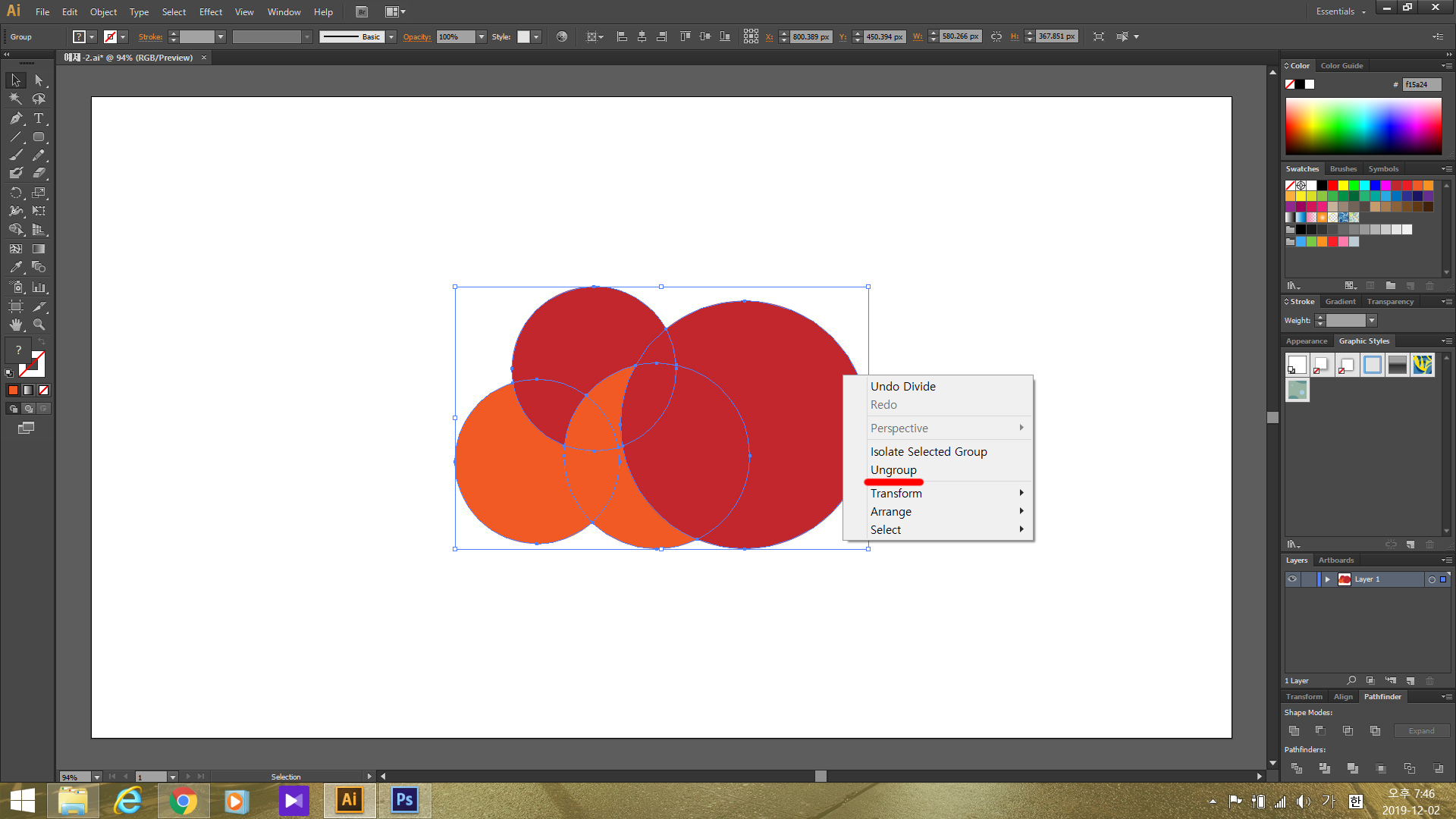Pick the yellow swatch in Swatches
Viewport: 1456px width, 819px height.
[1343, 186]
